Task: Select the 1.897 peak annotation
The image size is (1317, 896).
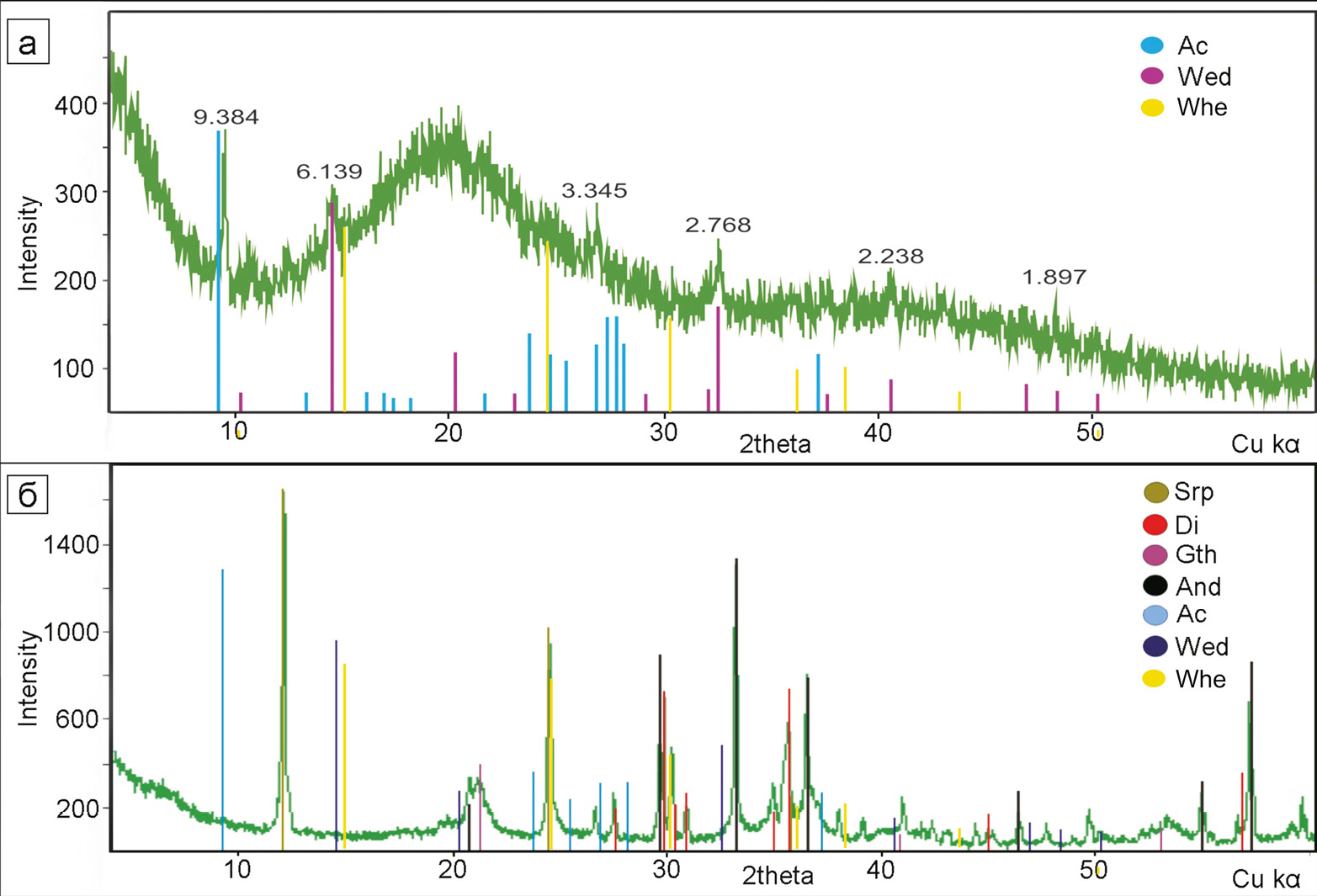Action: [x=1054, y=277]
